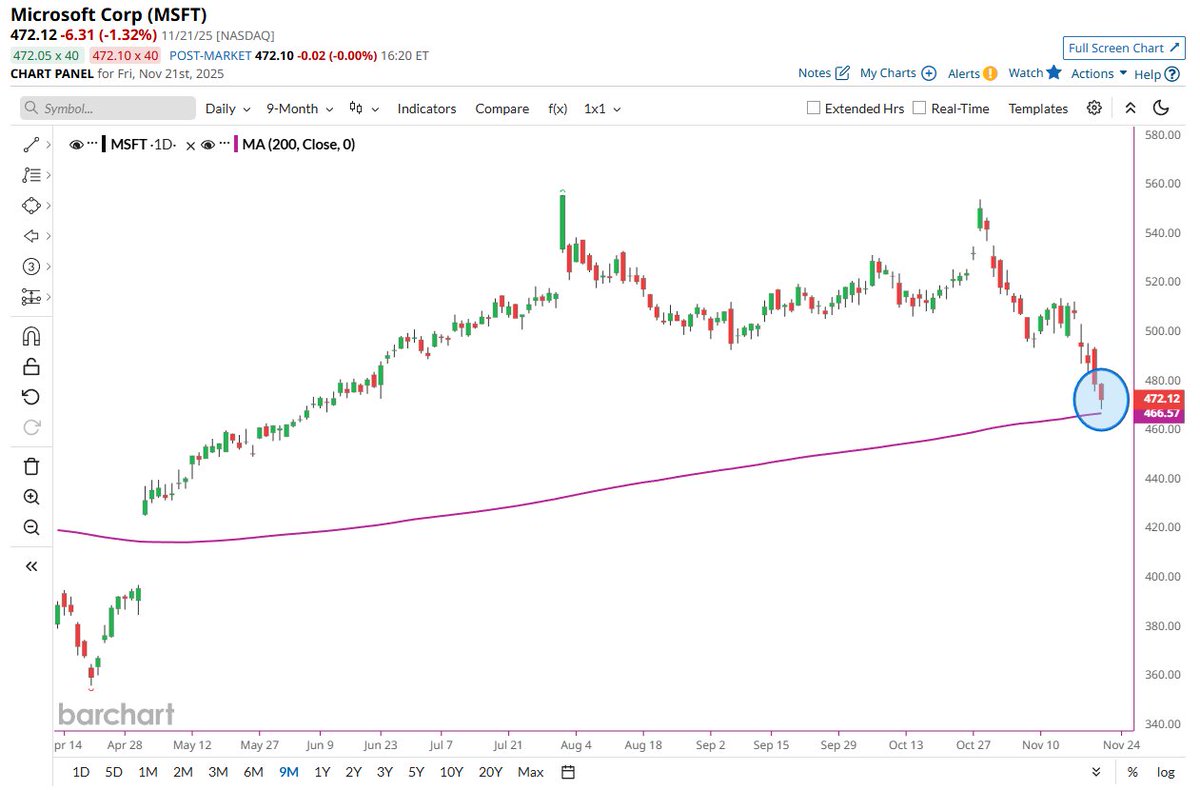Select the 5D time range
This screenshot has height=790, width=1200.
coord(114,772)
